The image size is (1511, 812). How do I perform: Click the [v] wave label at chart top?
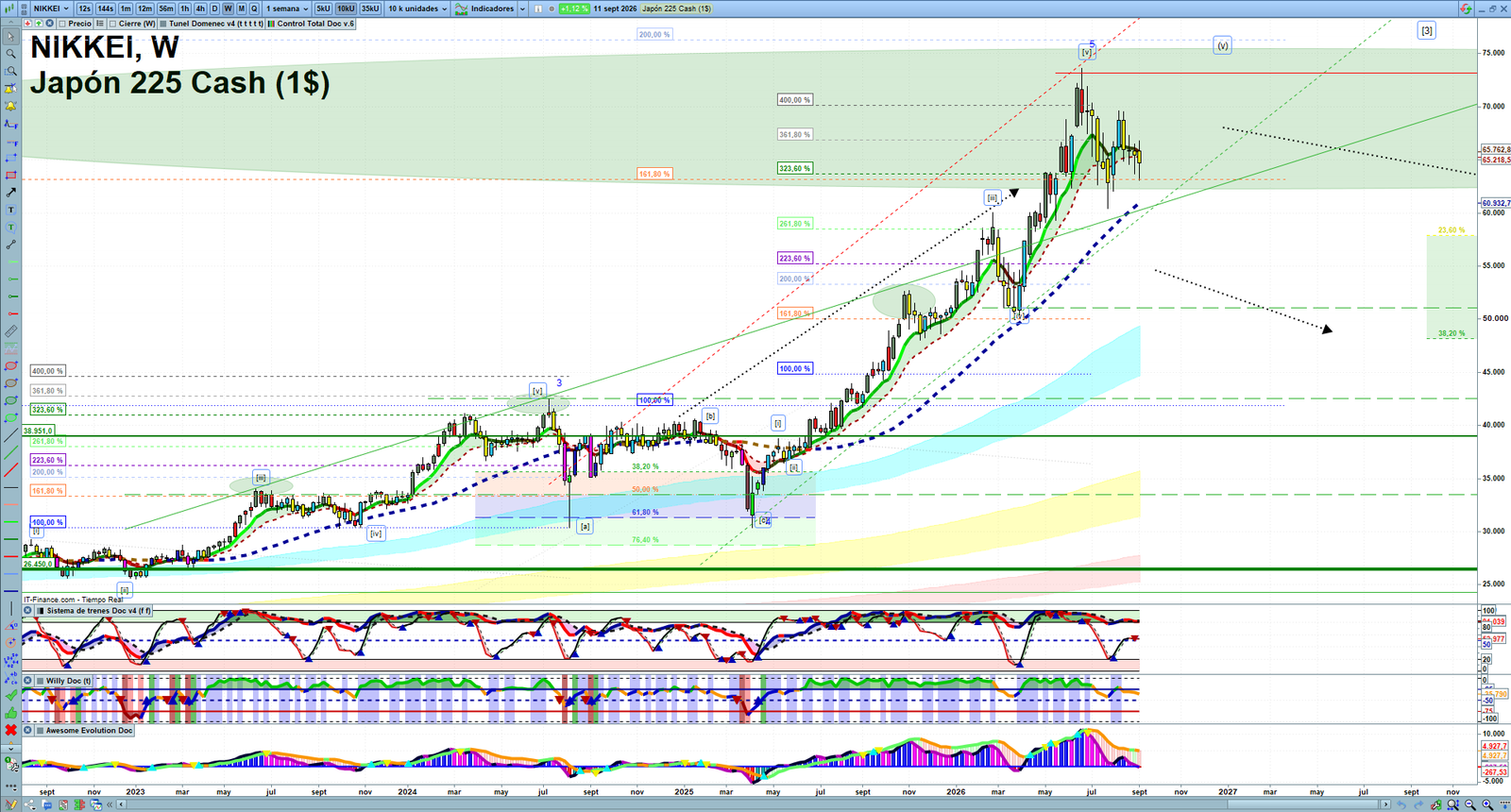(1086, 52)
